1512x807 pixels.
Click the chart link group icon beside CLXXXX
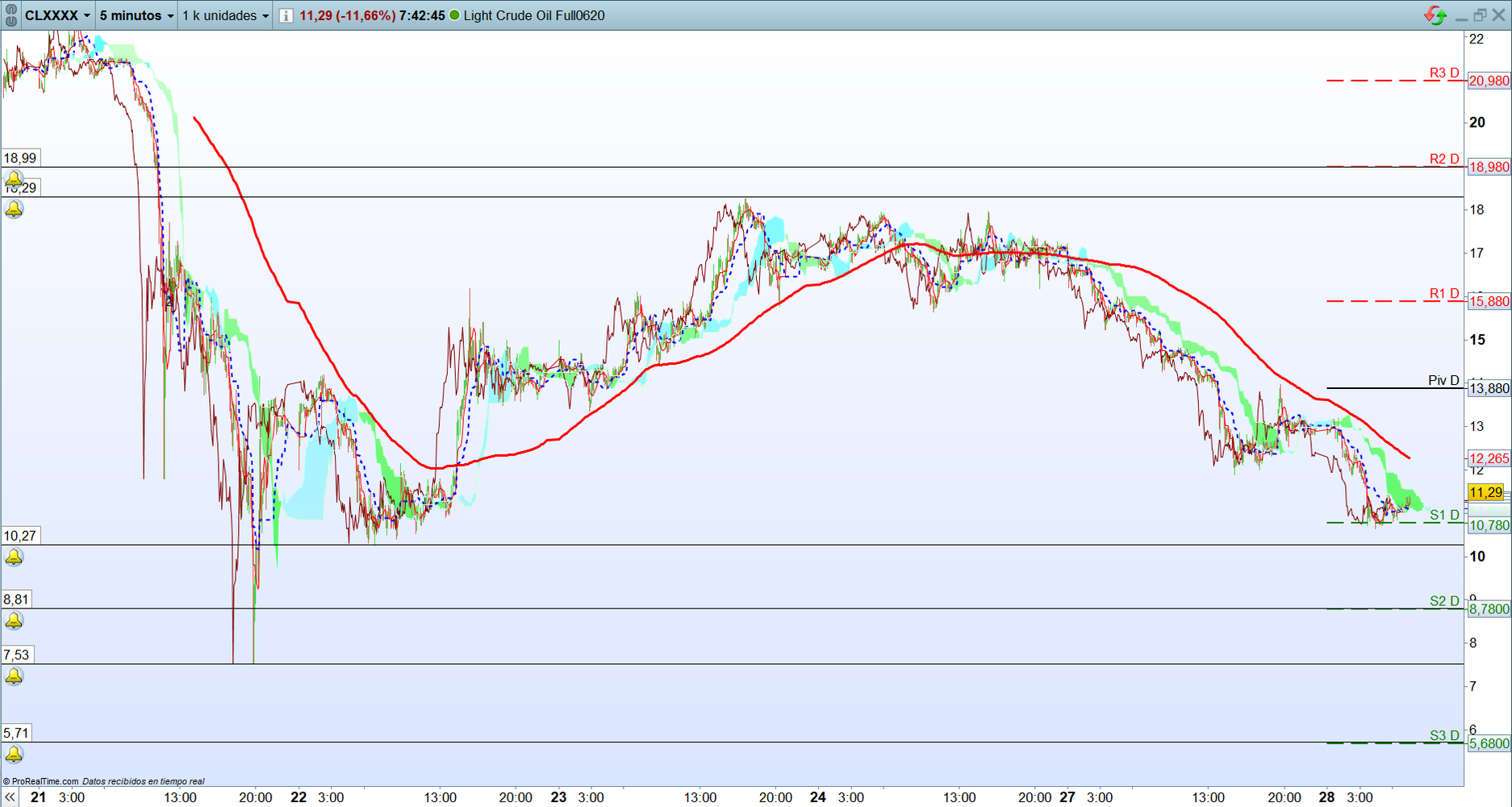(x=10, y=15)
